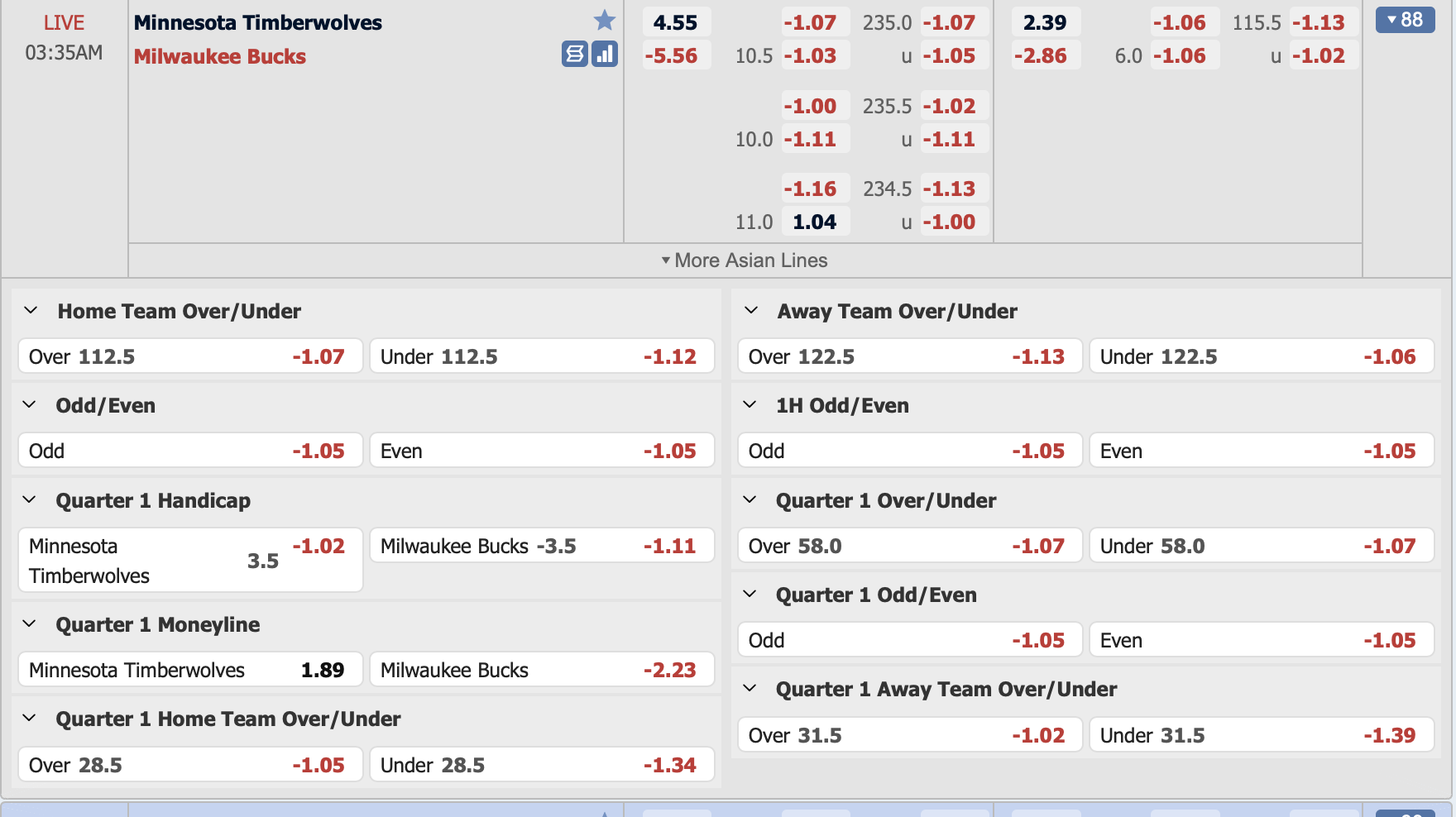Collapse Quarter 1 Home Team Over/Under chevron
Viewport: 1456px width, 817px height.
30,719
